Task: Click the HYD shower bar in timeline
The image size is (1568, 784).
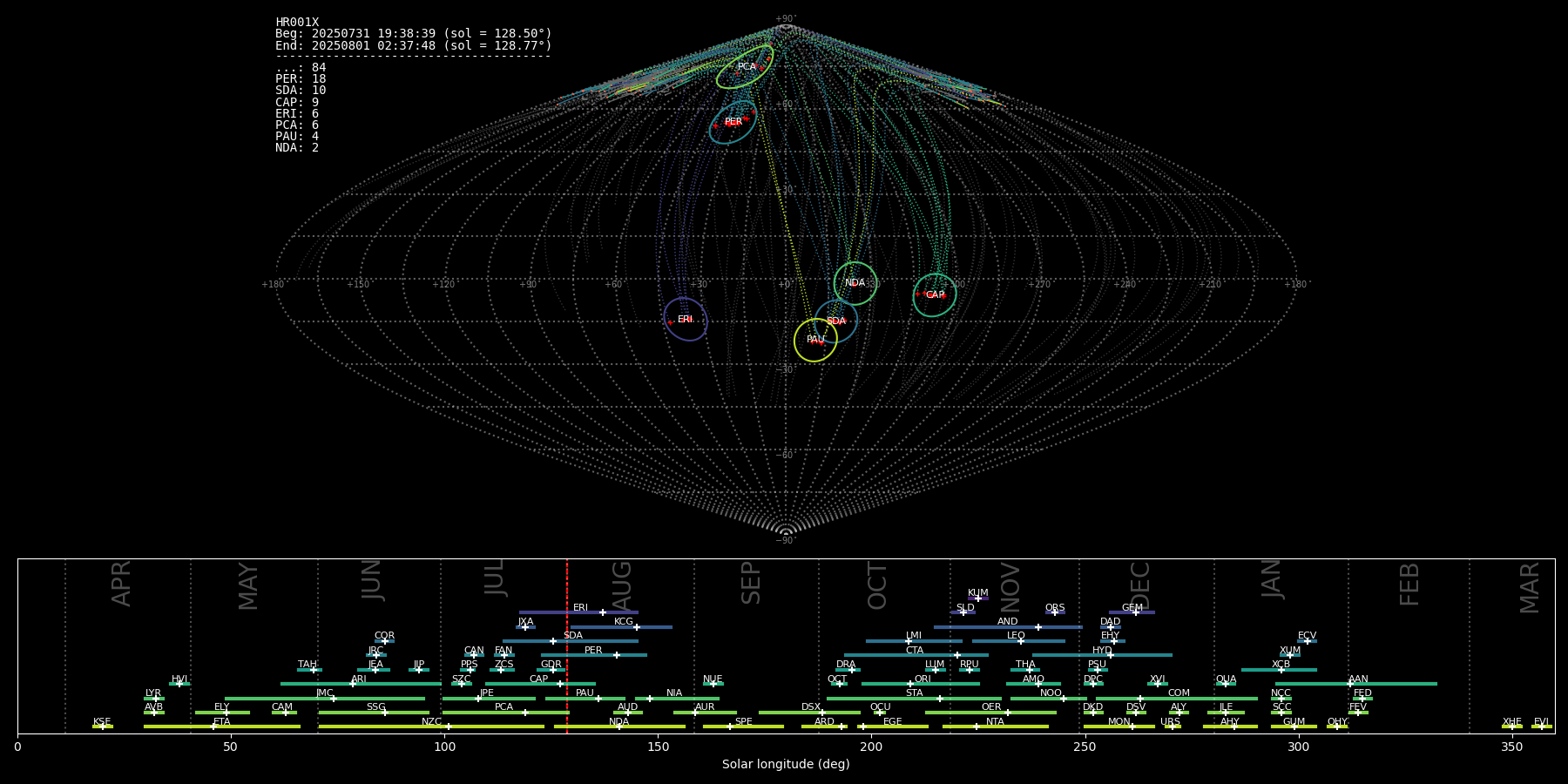Action: point(1102,655)
